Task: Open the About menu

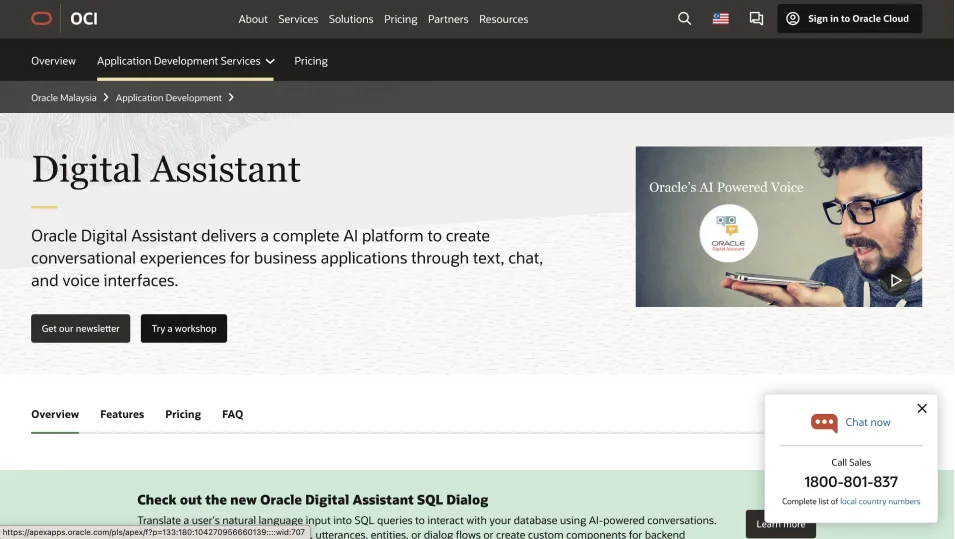Action: 253,19
